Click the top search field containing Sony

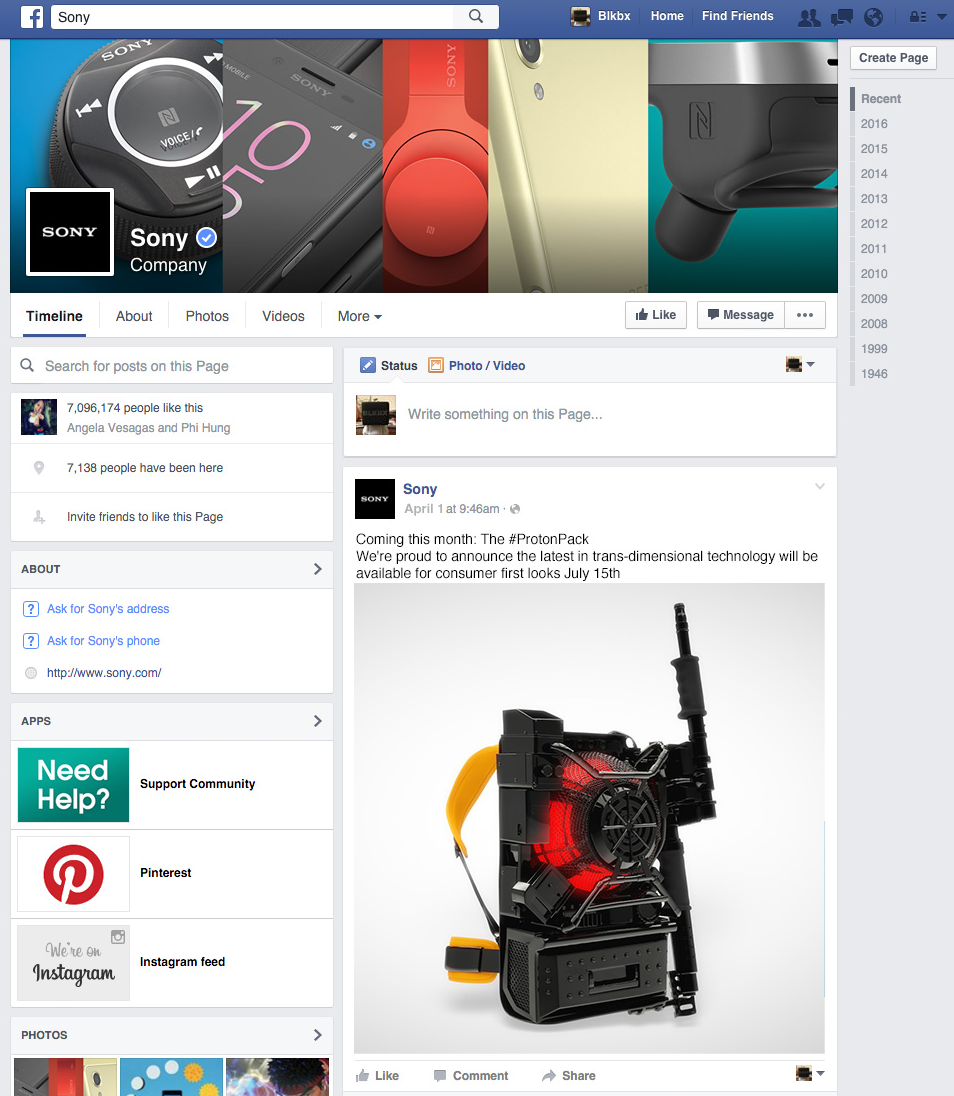253,17
